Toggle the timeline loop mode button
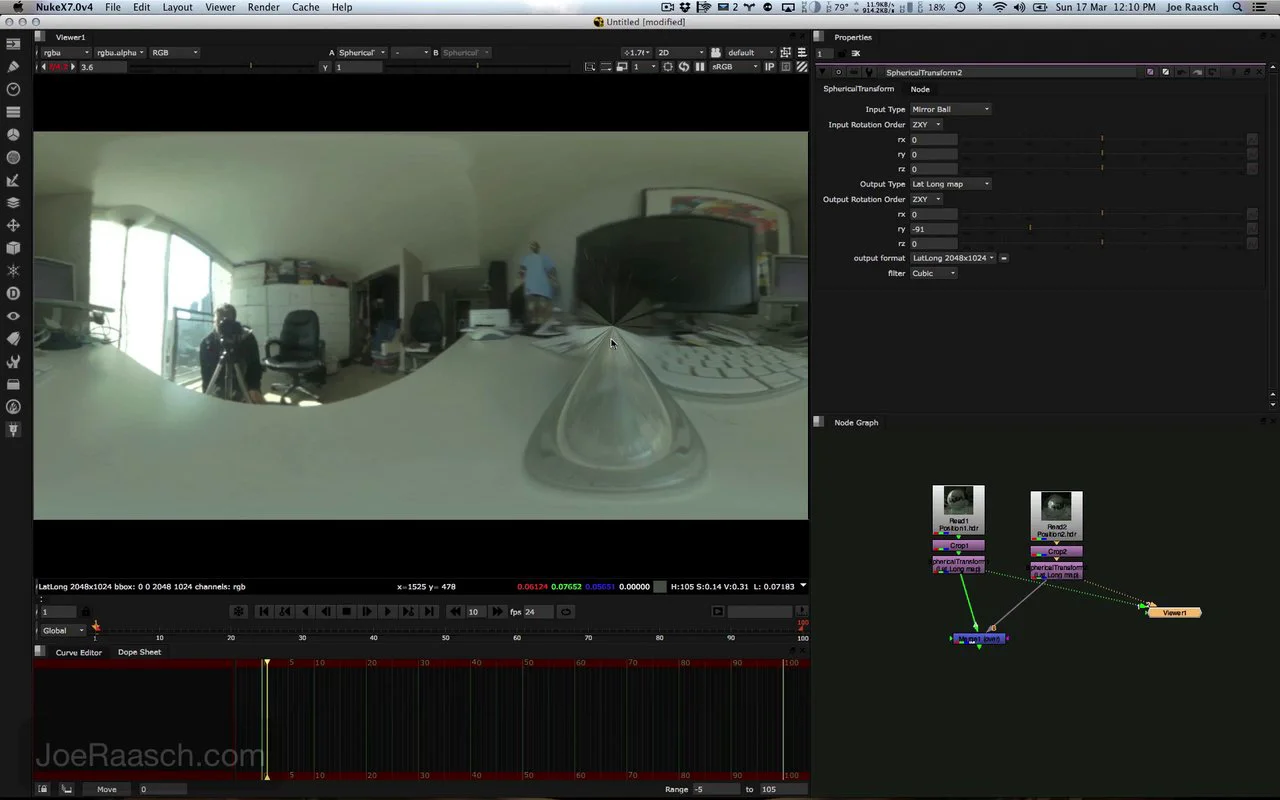Screen dimensions: 1280x800 [x=566, y=611]
